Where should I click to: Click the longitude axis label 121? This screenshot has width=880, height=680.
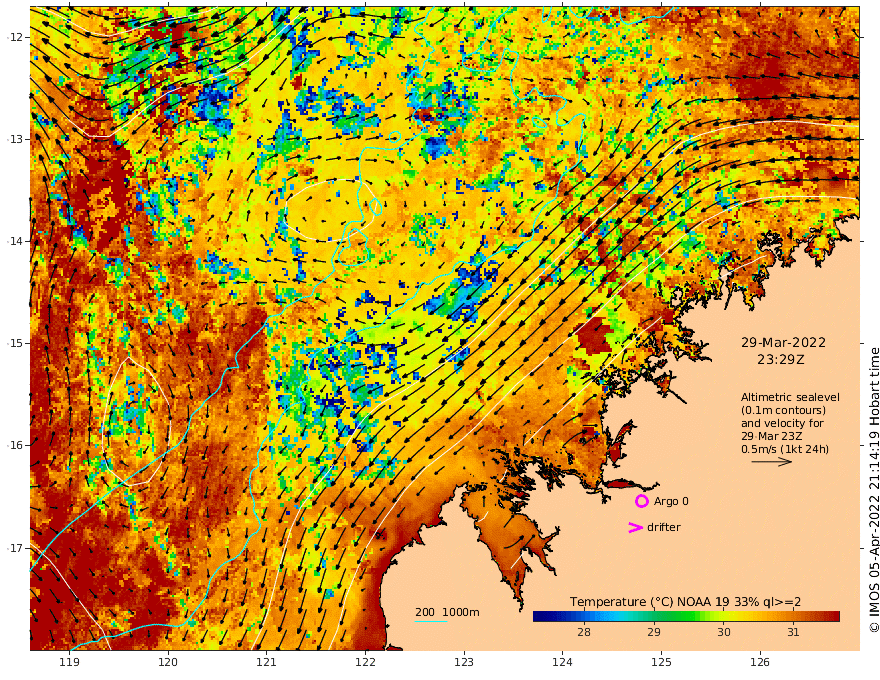tap(267, 662)
